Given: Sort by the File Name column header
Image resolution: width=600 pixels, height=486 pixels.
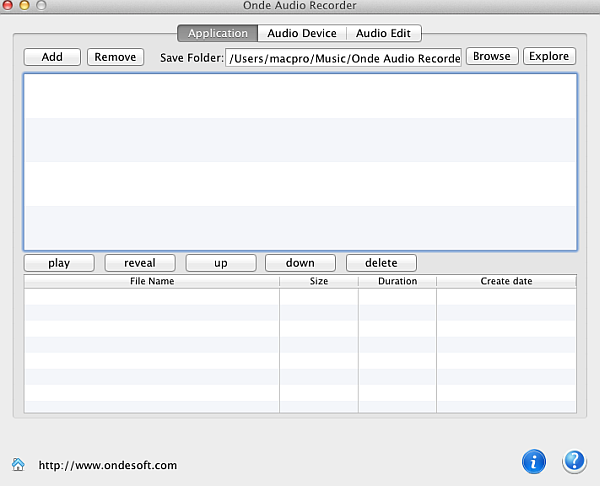Looking at the screenshot, I should pyautogui.click(x=152, y=282).
